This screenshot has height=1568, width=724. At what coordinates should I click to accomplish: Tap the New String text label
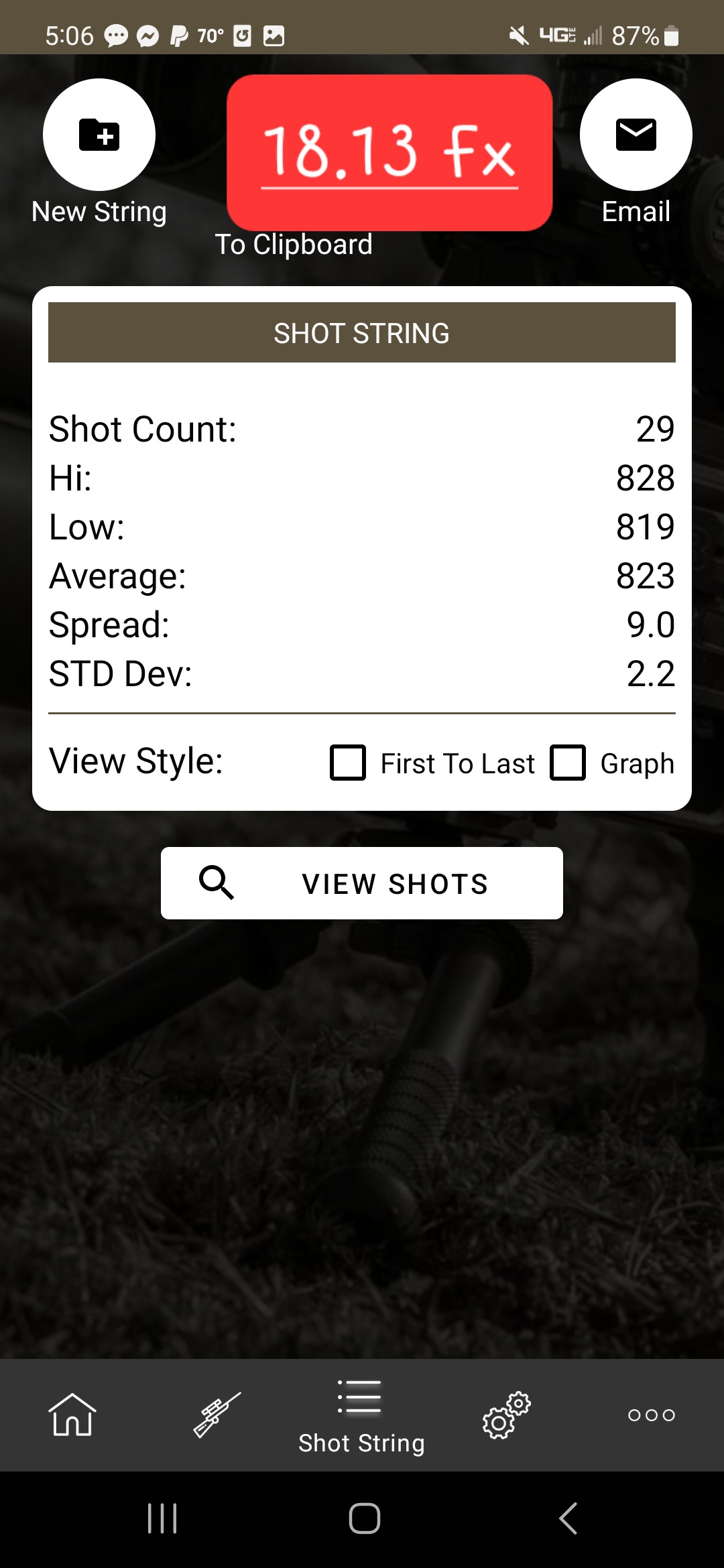(99, 212)
